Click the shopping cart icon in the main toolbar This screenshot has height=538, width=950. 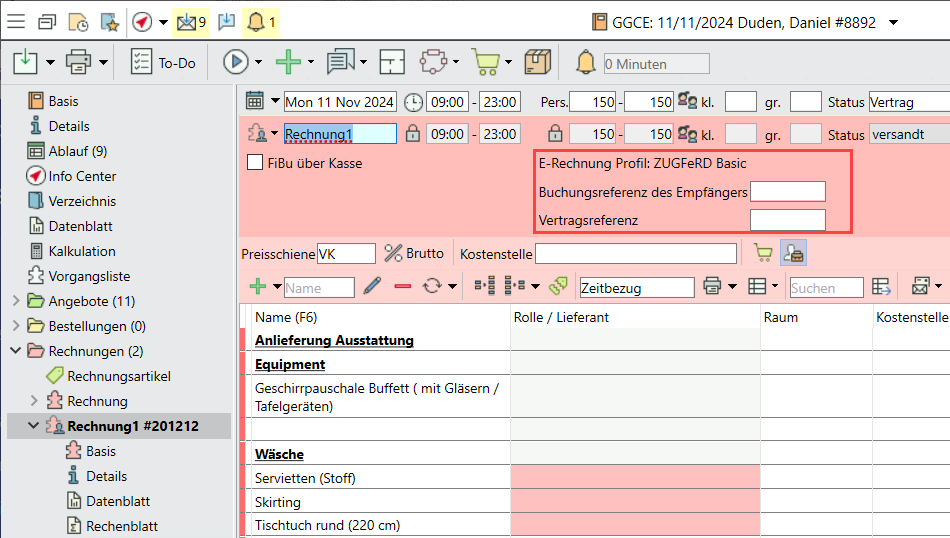click(x=484, y=62)
